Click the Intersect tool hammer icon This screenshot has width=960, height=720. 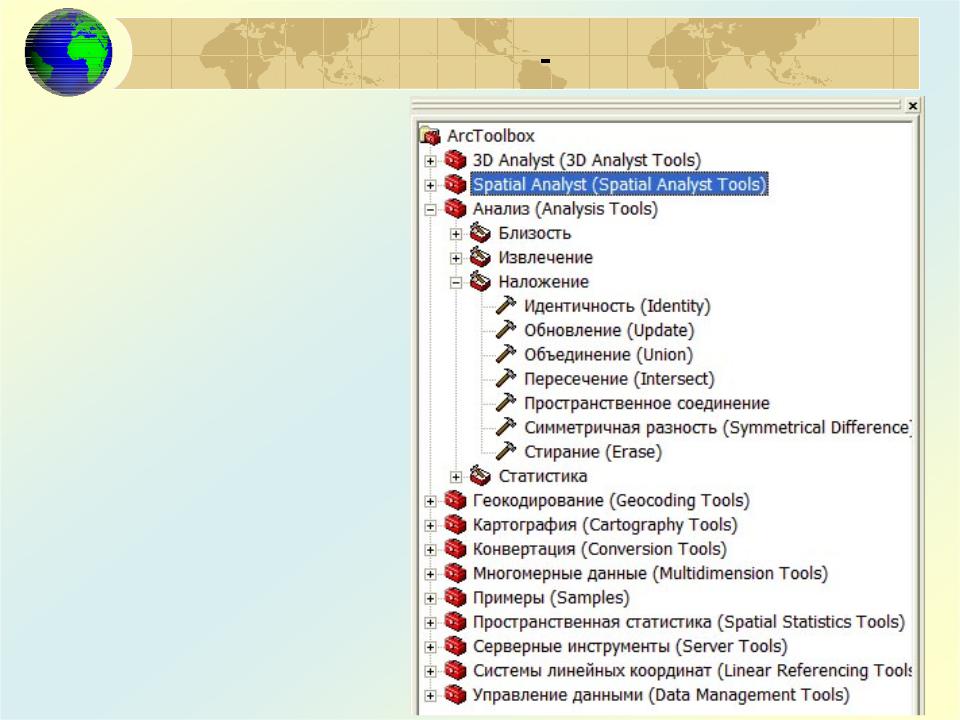coord(506,378)
